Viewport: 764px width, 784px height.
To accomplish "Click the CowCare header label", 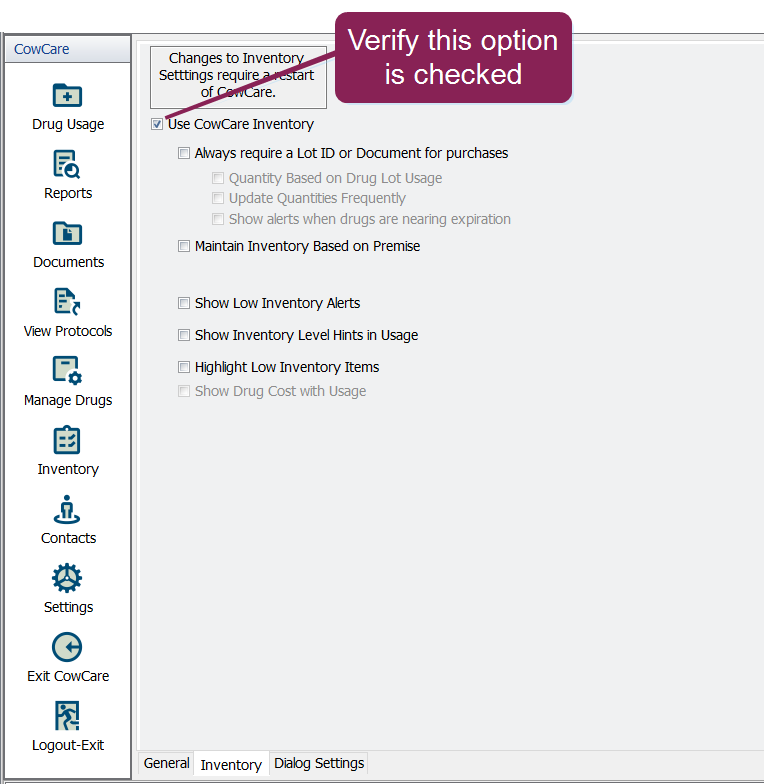I will [42, 49].
